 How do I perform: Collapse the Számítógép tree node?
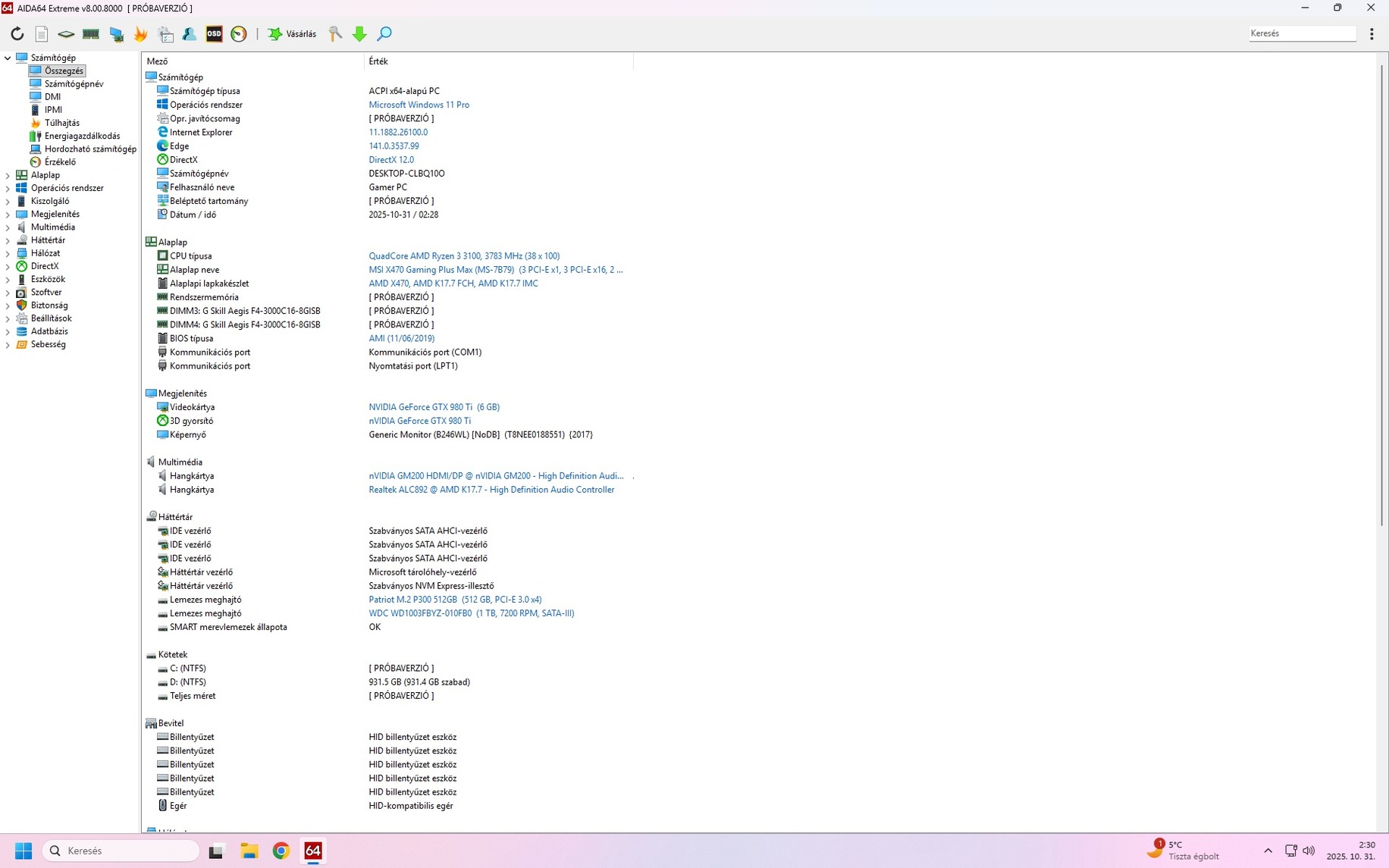click(8, 58)
